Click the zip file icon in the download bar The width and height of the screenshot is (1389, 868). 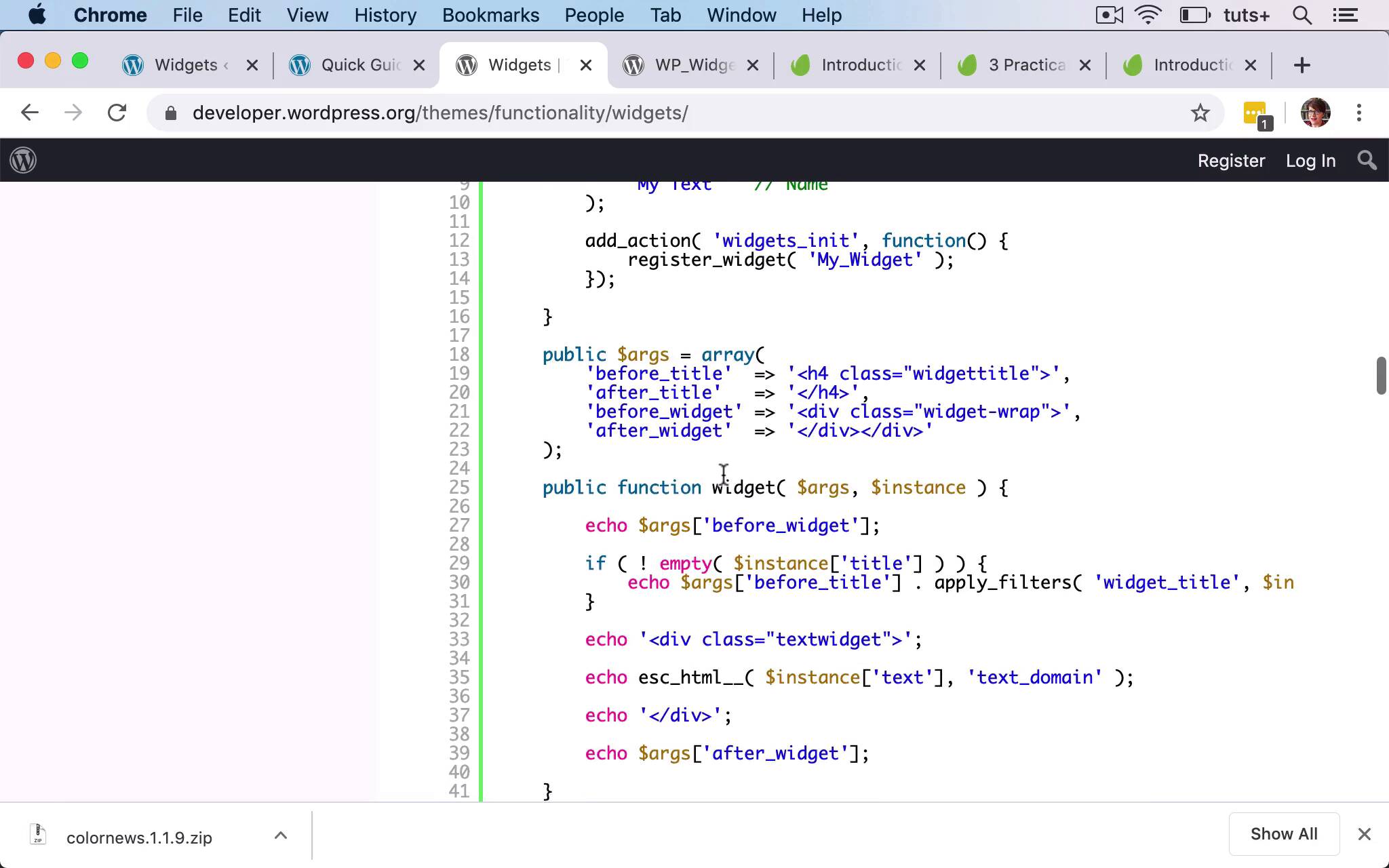point(39,835)
